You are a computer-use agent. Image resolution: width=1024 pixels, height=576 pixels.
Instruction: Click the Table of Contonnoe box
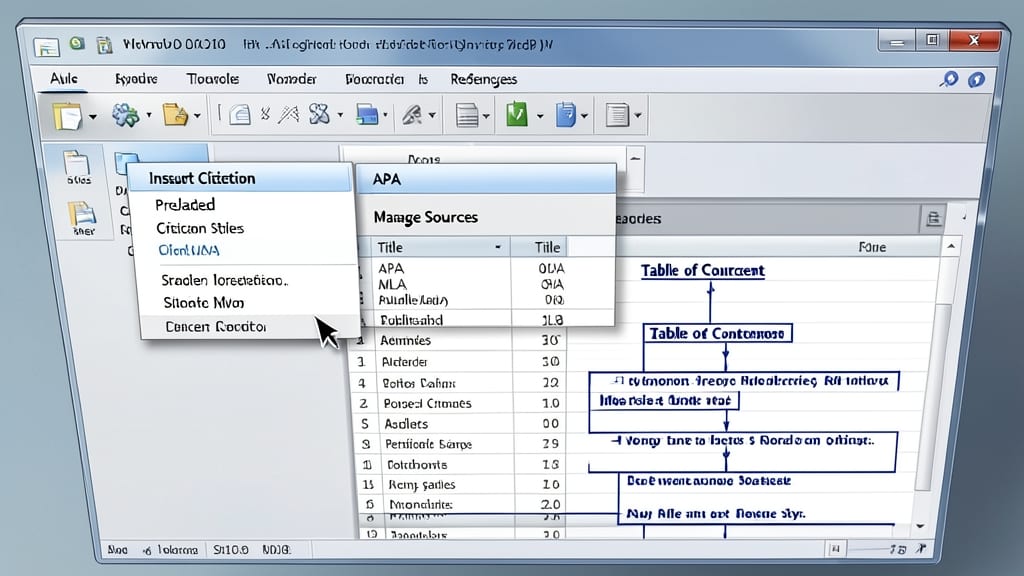coord(717,333)
